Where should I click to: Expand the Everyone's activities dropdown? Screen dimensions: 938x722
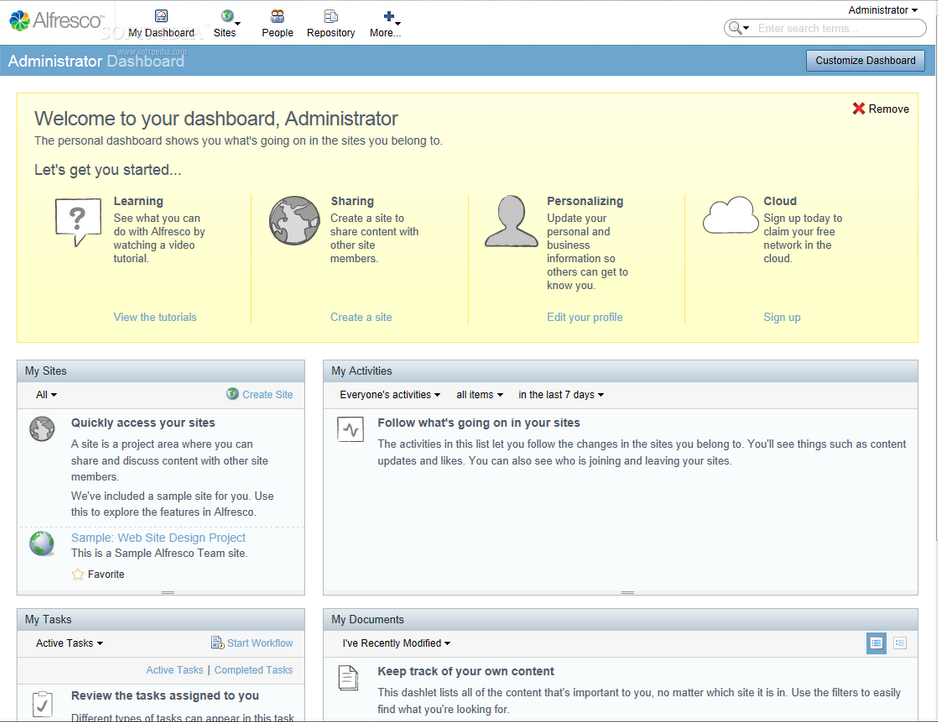tap(390, 395)
